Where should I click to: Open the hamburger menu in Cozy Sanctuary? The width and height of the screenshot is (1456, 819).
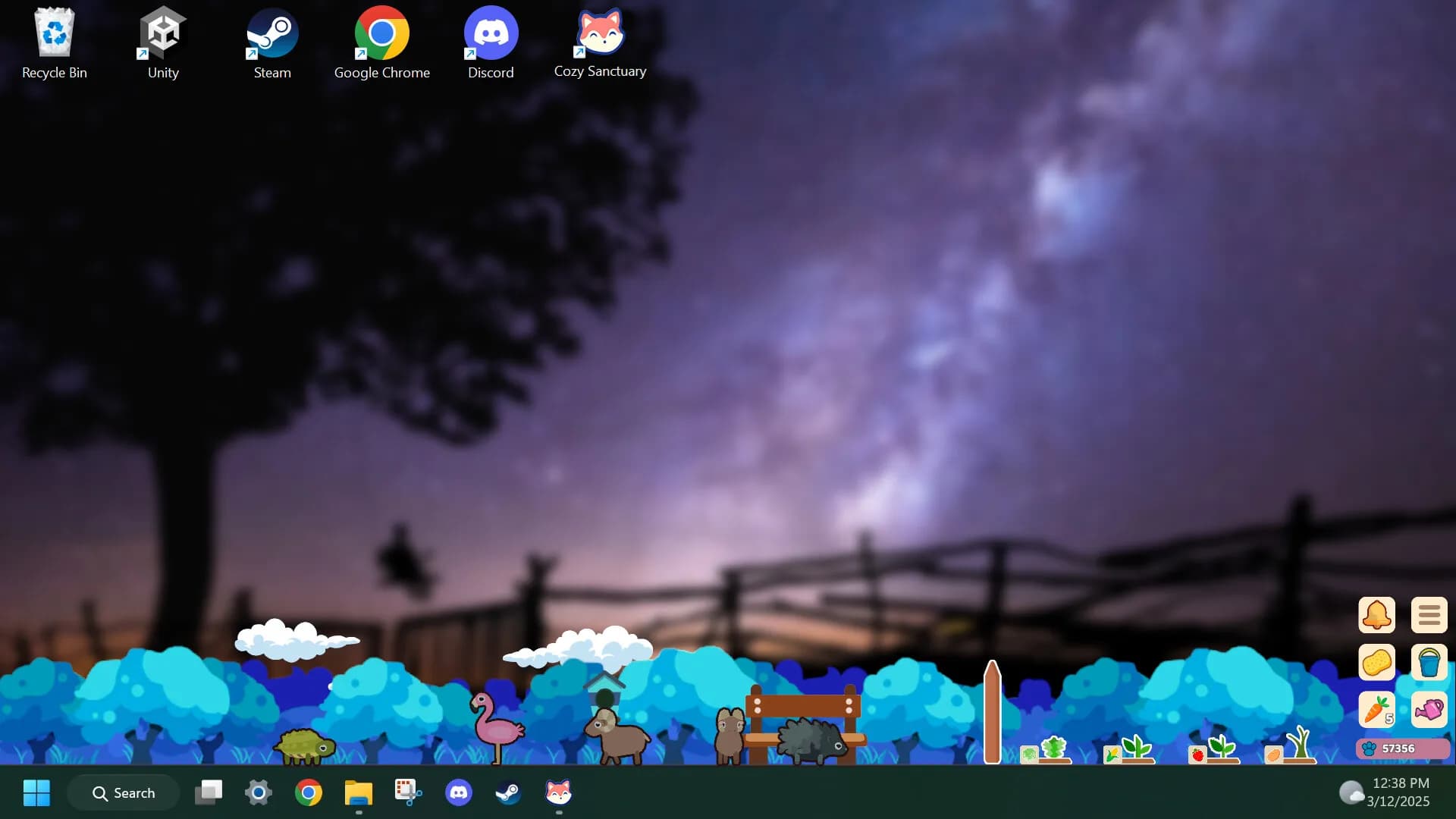[1429, 615]
